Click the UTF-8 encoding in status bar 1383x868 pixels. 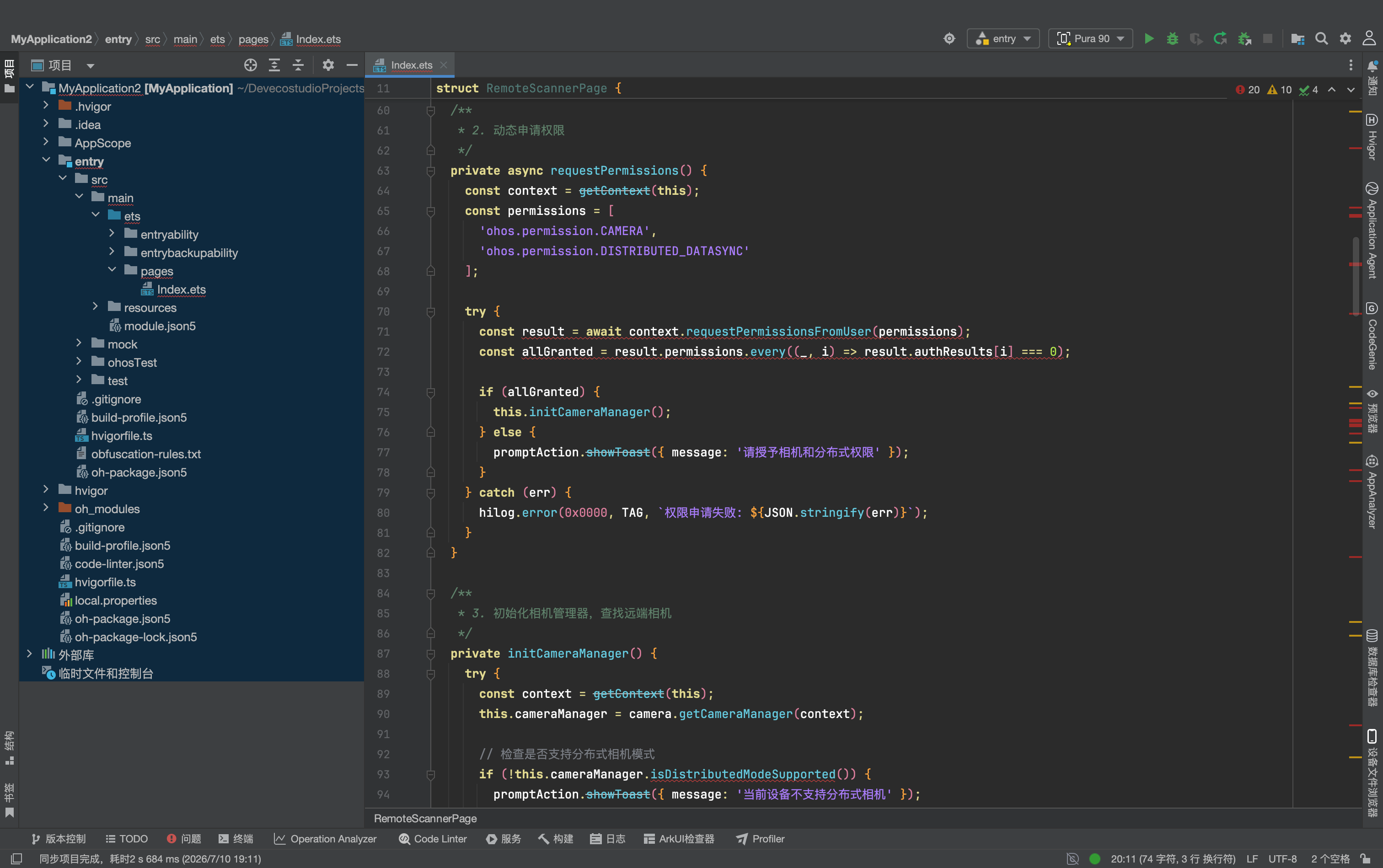click(1282, 858)
